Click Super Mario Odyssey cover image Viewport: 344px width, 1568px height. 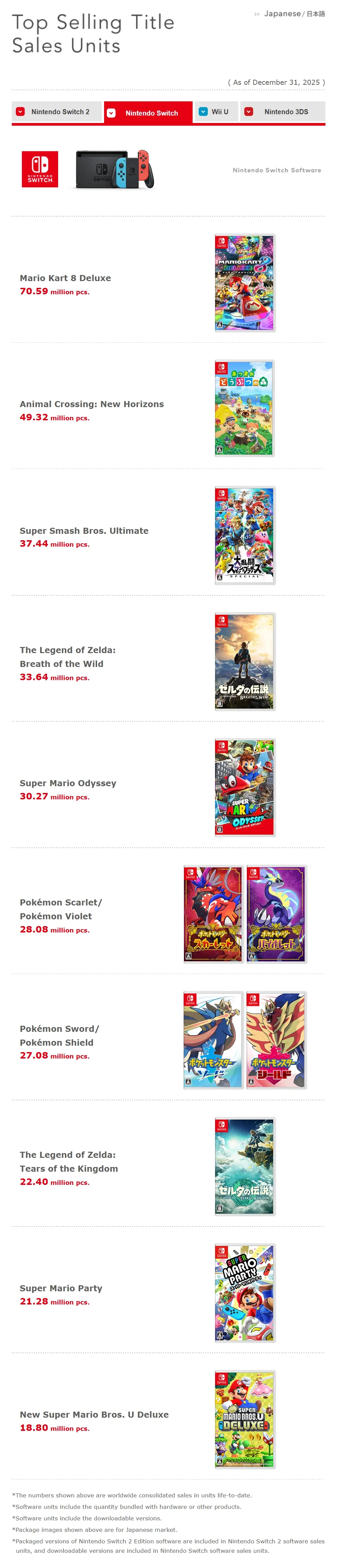click(245, 788)
